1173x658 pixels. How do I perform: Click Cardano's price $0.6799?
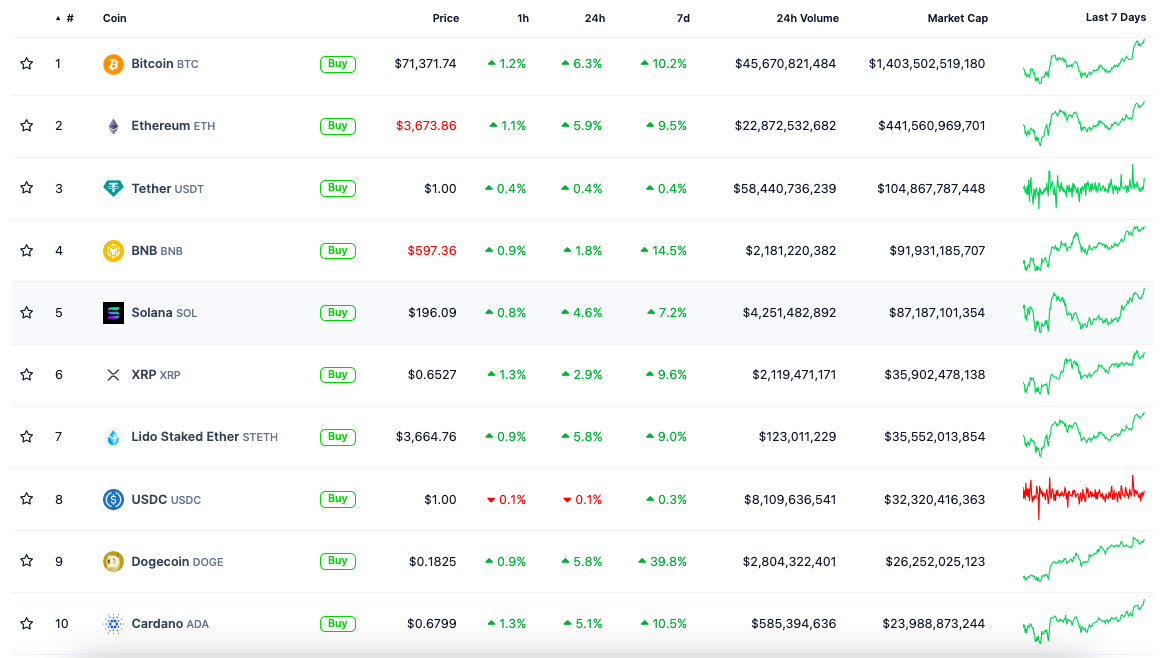432,624
